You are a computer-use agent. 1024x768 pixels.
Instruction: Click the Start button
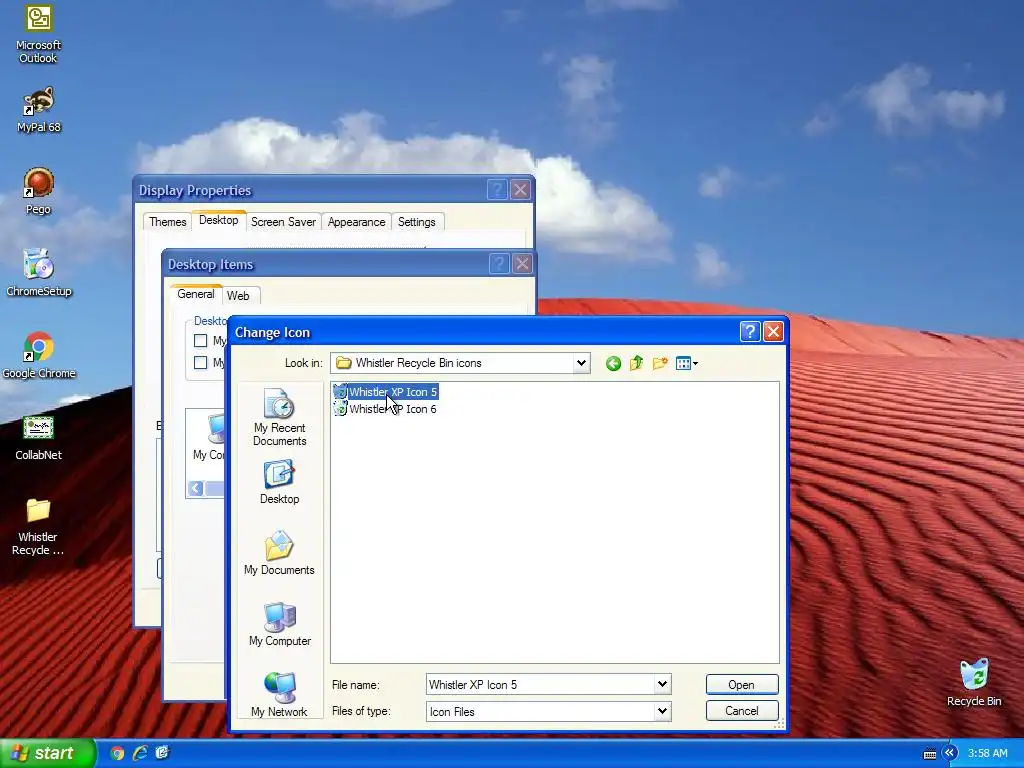point(47,753)
